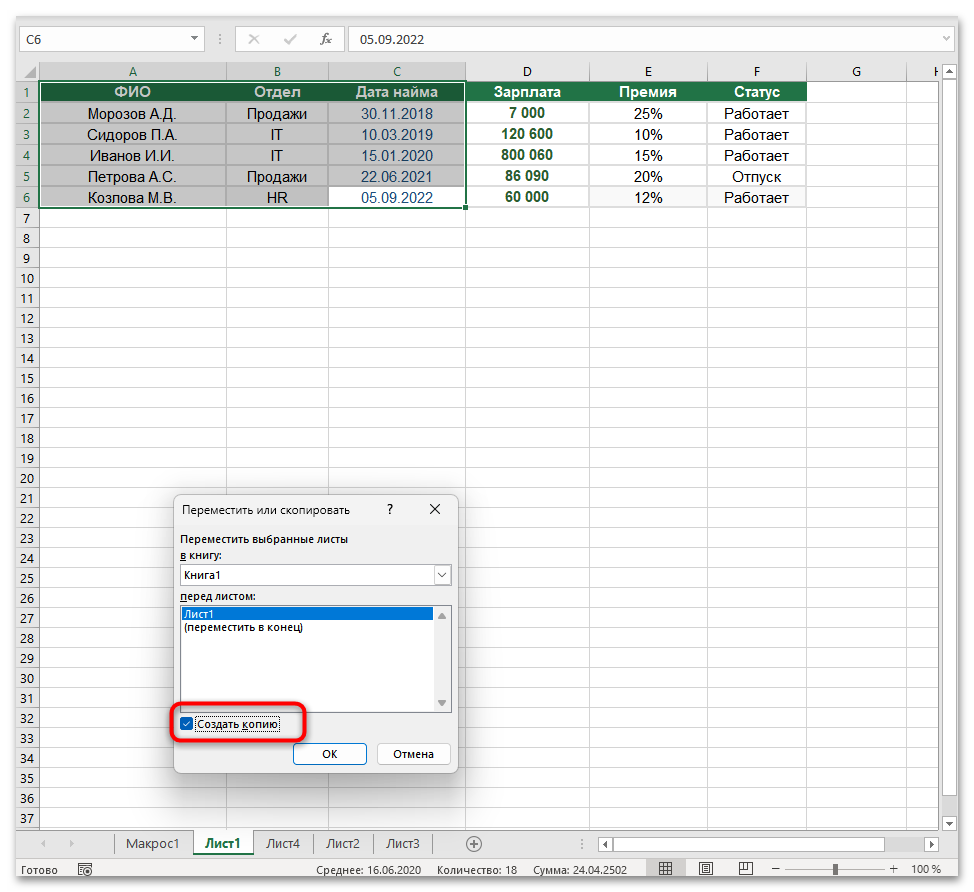The image size is (974, 892).
Task: Uncheck the Создать копию checkbox
Action: (x=186, y=723)
